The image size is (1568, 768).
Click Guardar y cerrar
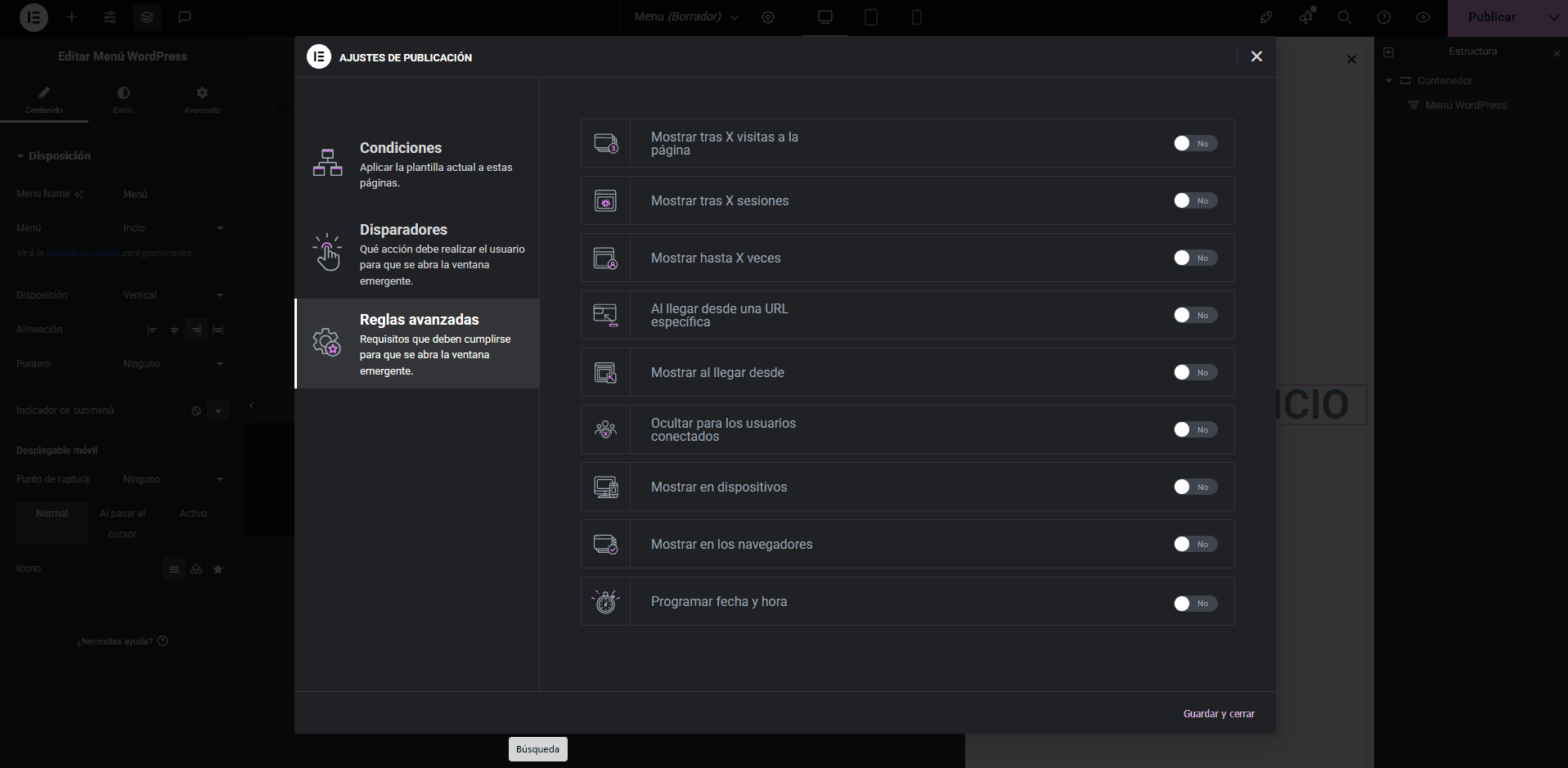point(1219,714)
